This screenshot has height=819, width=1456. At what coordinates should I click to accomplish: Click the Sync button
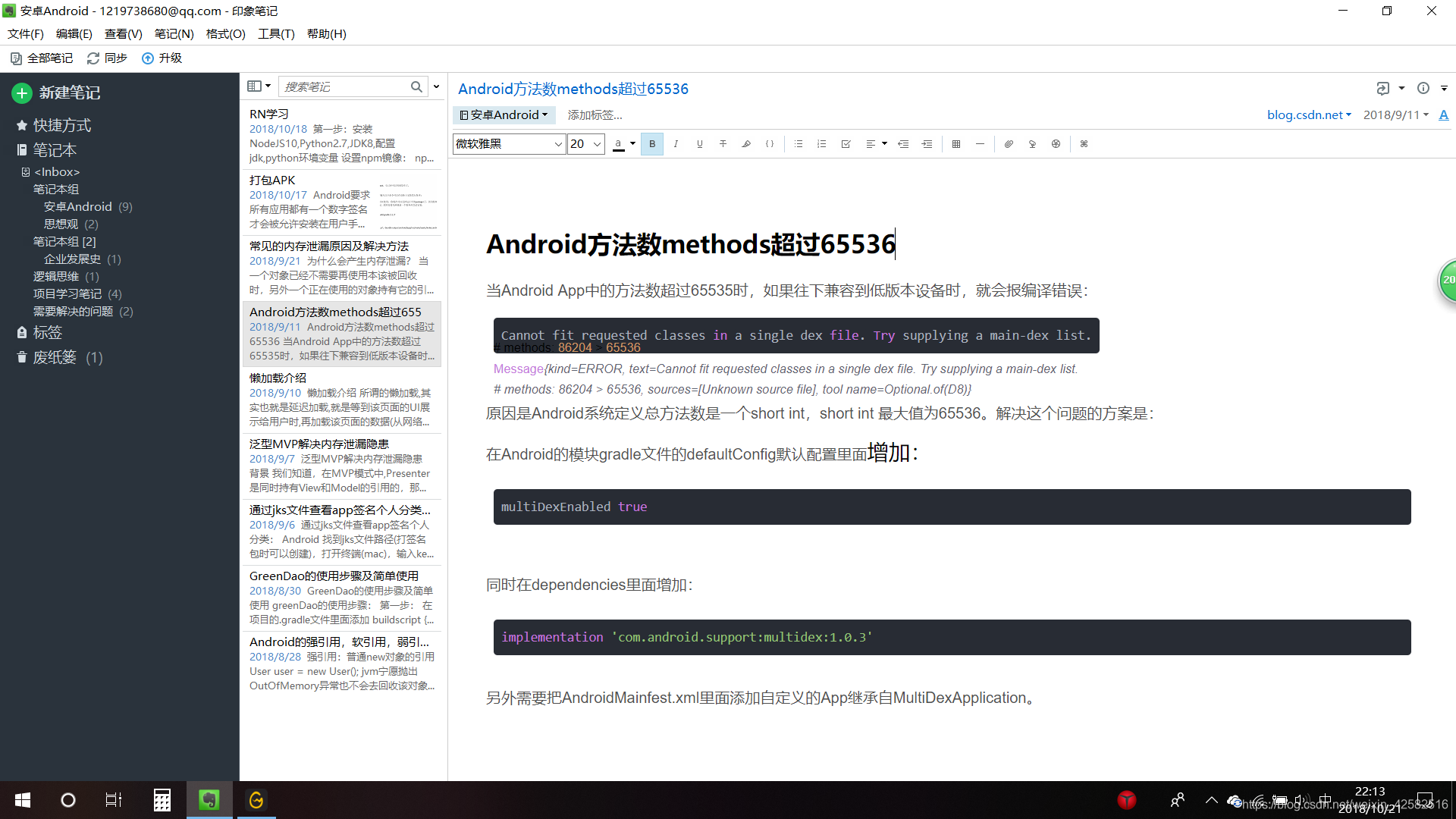[107, 58]
